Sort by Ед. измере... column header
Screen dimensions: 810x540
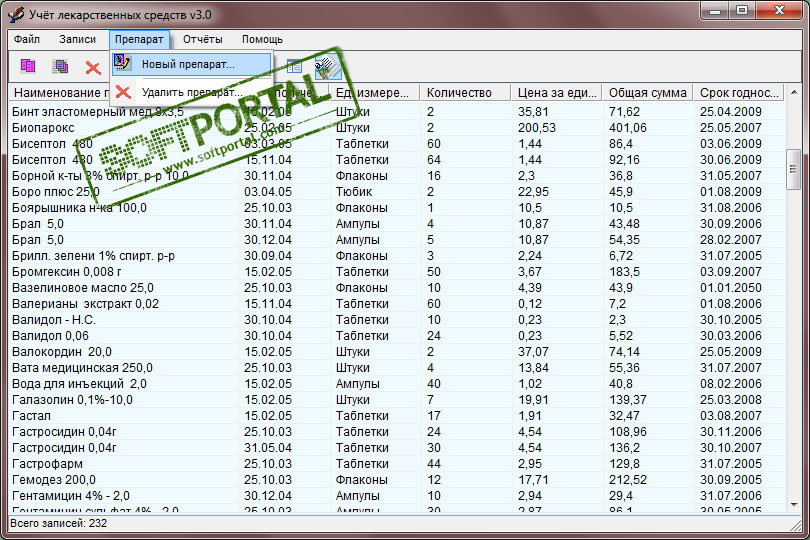click(376, 92)
